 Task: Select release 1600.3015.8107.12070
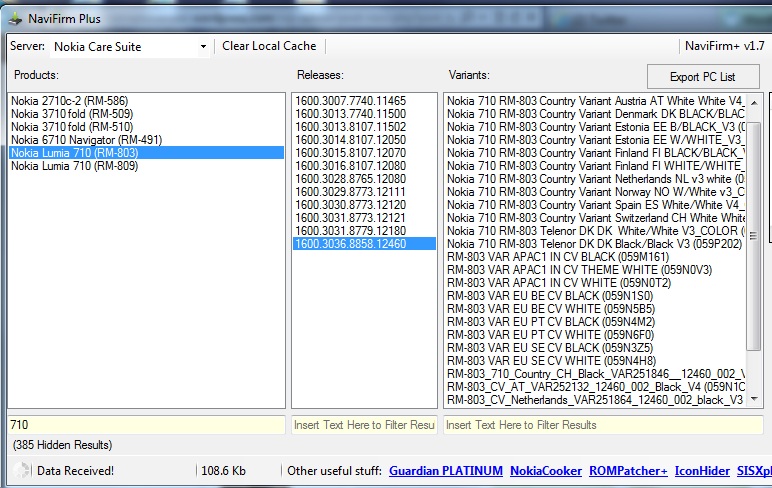pyautogui.click(x=364, y=153)
